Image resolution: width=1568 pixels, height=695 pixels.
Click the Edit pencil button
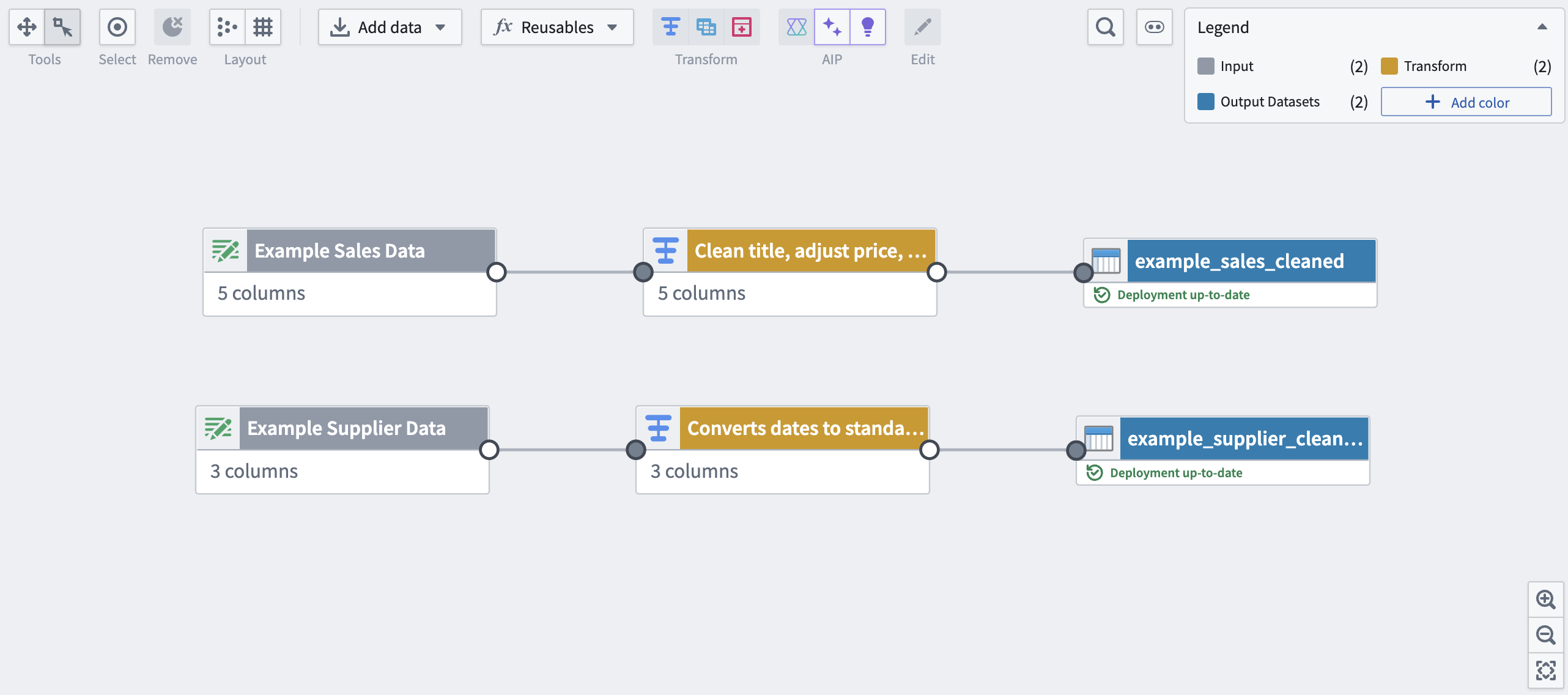(x=922, y=27)
